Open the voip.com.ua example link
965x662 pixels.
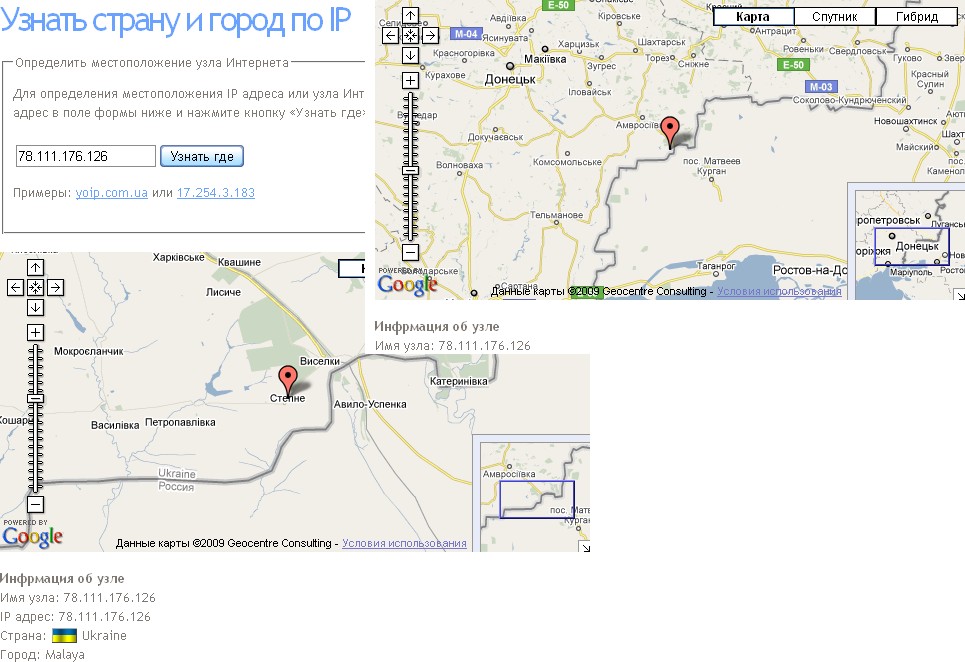(x=111, y=193)
